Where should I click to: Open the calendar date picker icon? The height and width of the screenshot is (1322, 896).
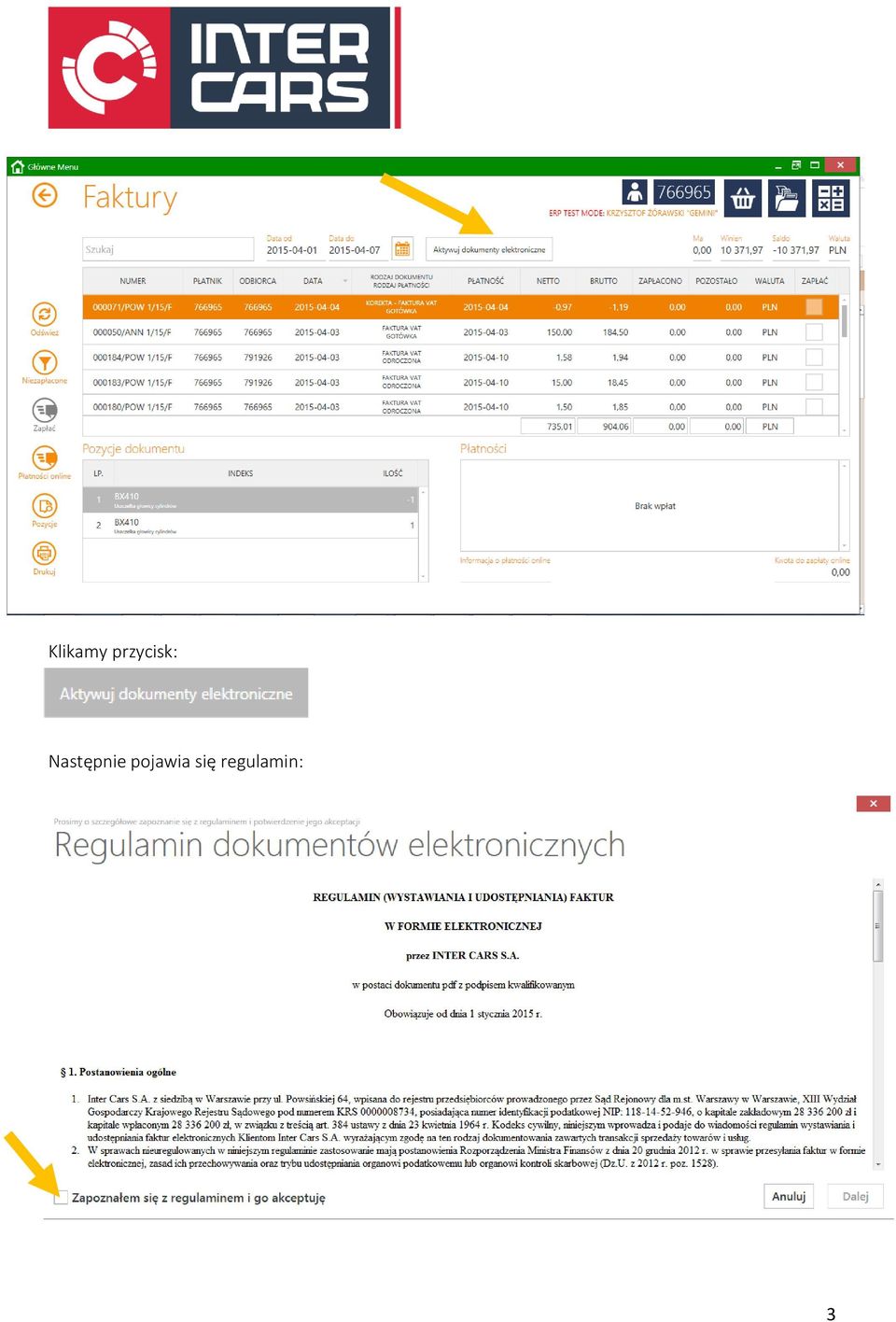[x=402, y=249]
